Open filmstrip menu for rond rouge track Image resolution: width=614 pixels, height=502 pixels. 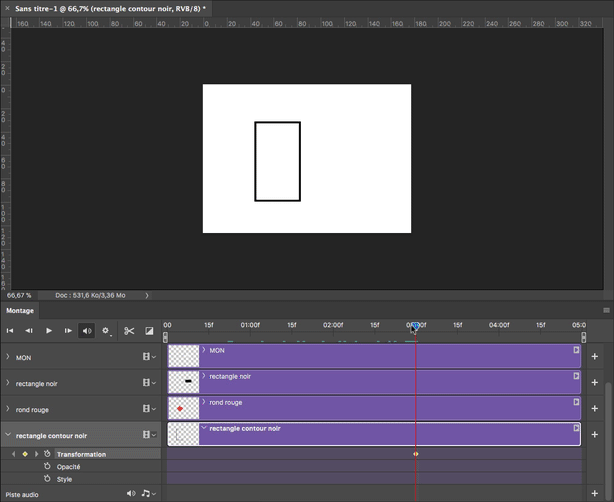coord(149,409)
